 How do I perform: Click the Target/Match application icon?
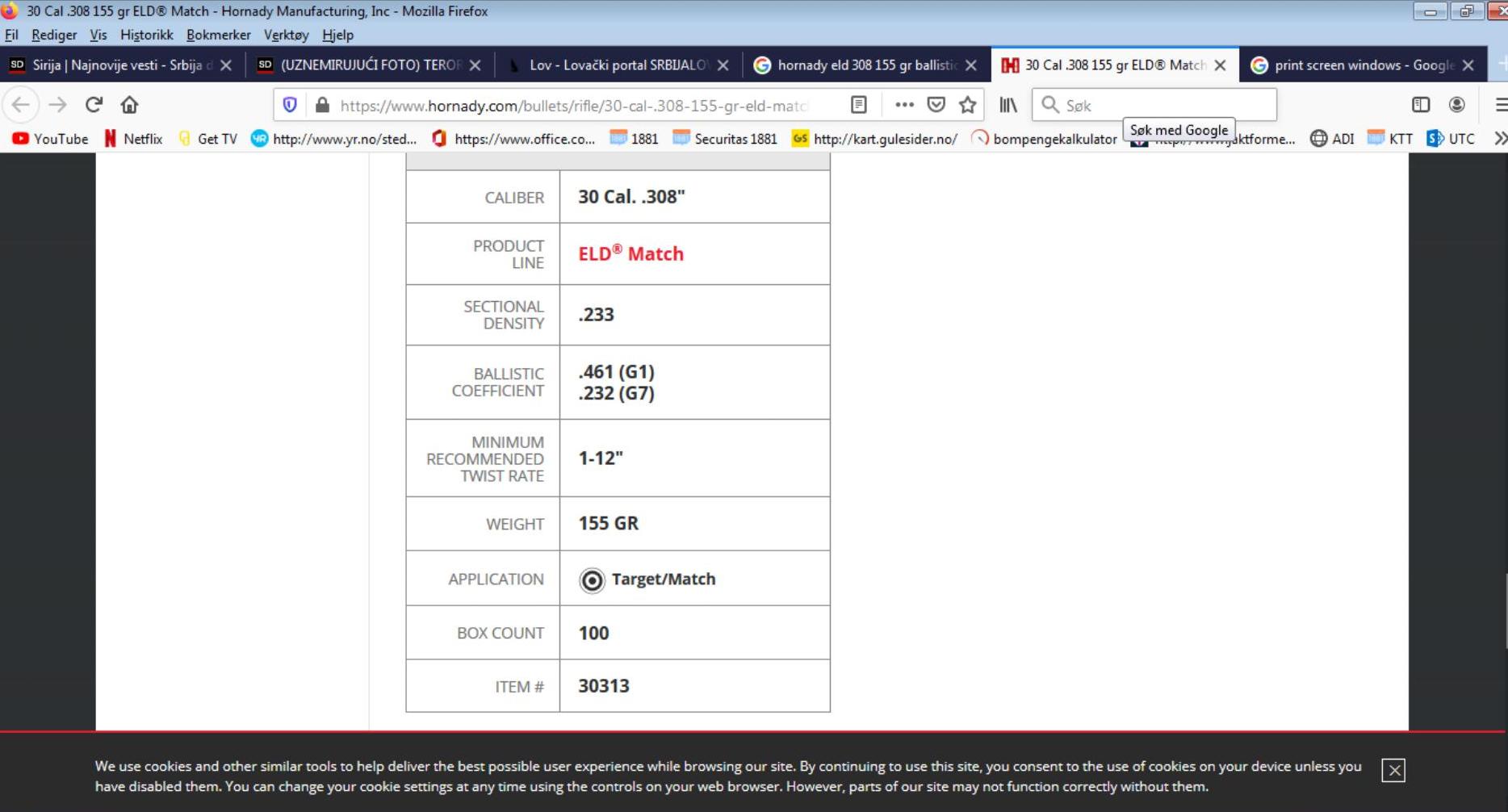click(x=592, y=580)
